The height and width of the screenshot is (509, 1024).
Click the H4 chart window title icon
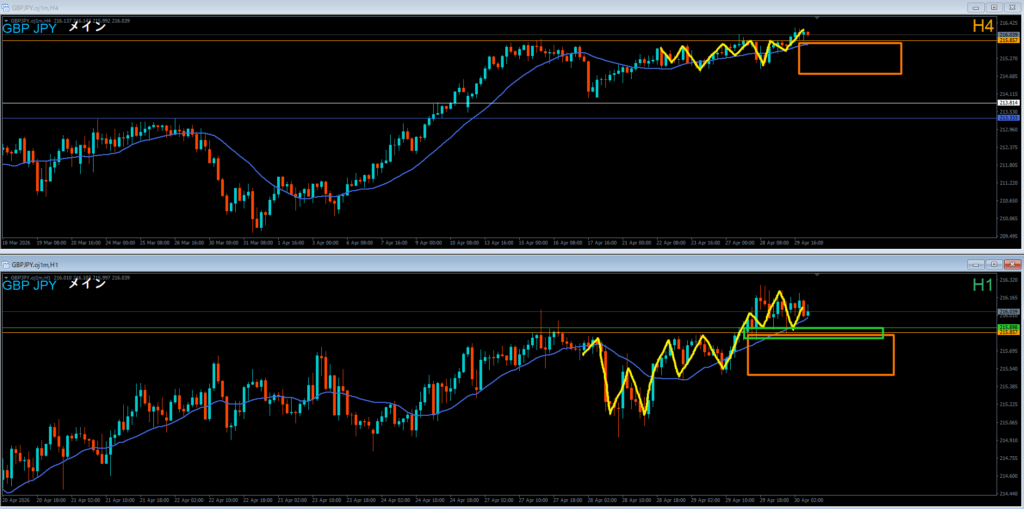6,5
